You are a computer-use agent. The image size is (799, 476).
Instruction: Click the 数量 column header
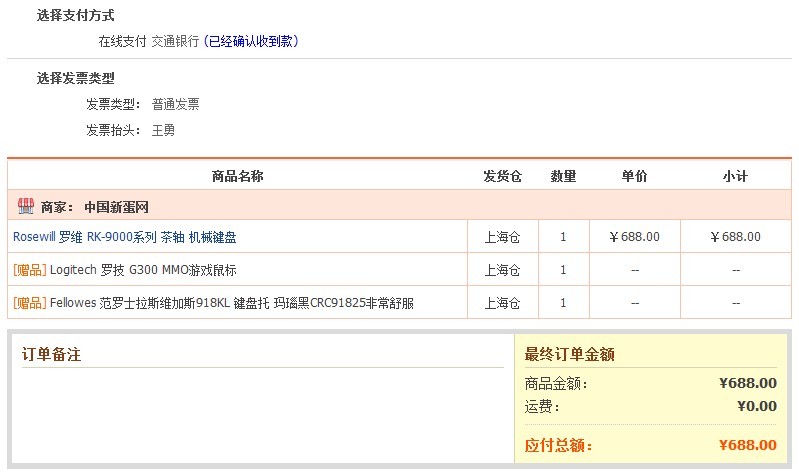pyautogui.click(x=563, y=176)
